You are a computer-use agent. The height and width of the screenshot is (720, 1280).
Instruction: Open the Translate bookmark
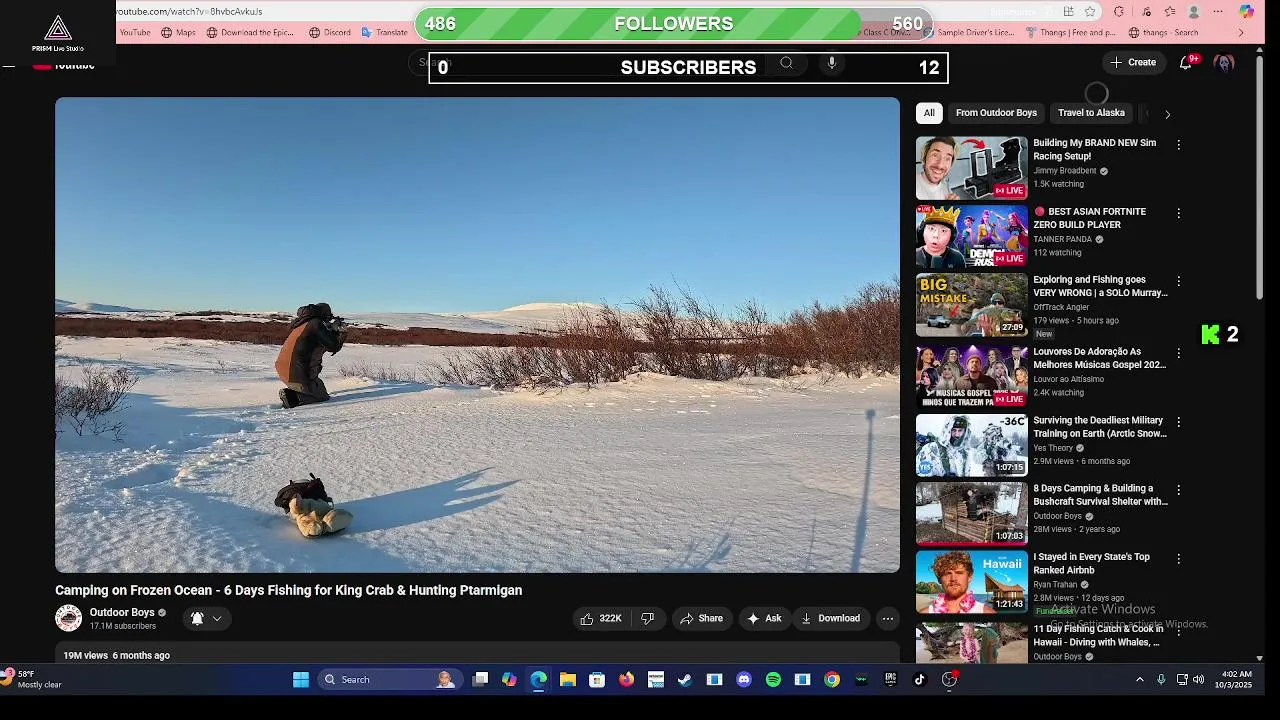pyautogui.click(x=384, y=32)
